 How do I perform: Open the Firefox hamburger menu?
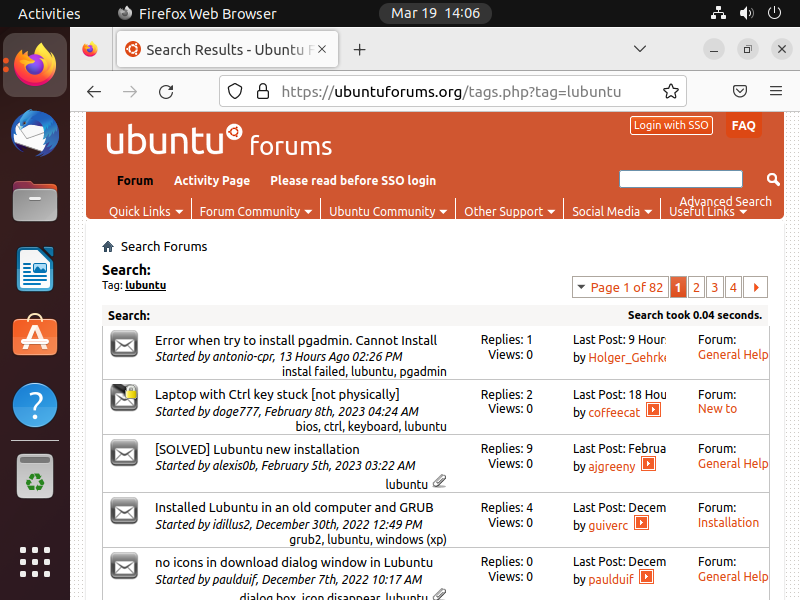776,91
